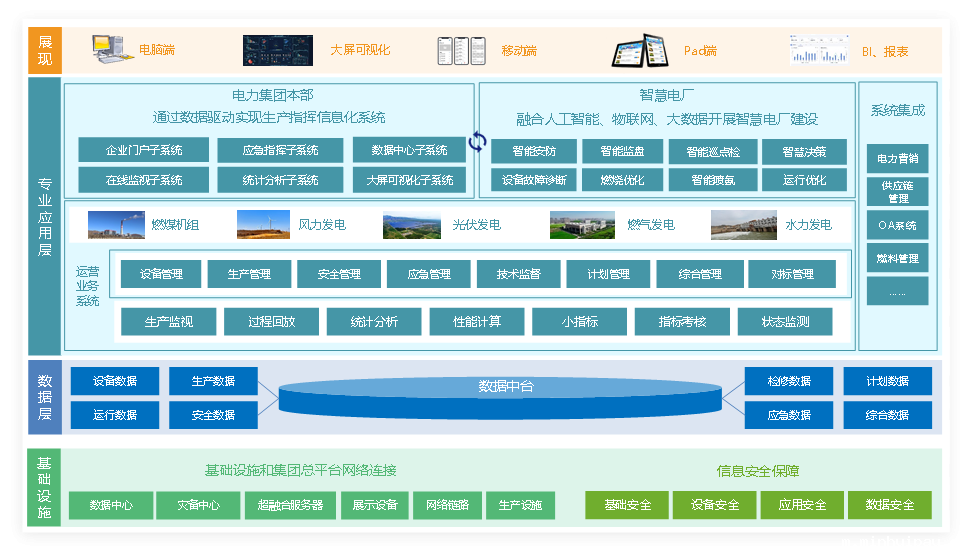This screenshot has width=972, height=558.
Task: Select the 数据层 side label
Action: click(x=45, y=397)
